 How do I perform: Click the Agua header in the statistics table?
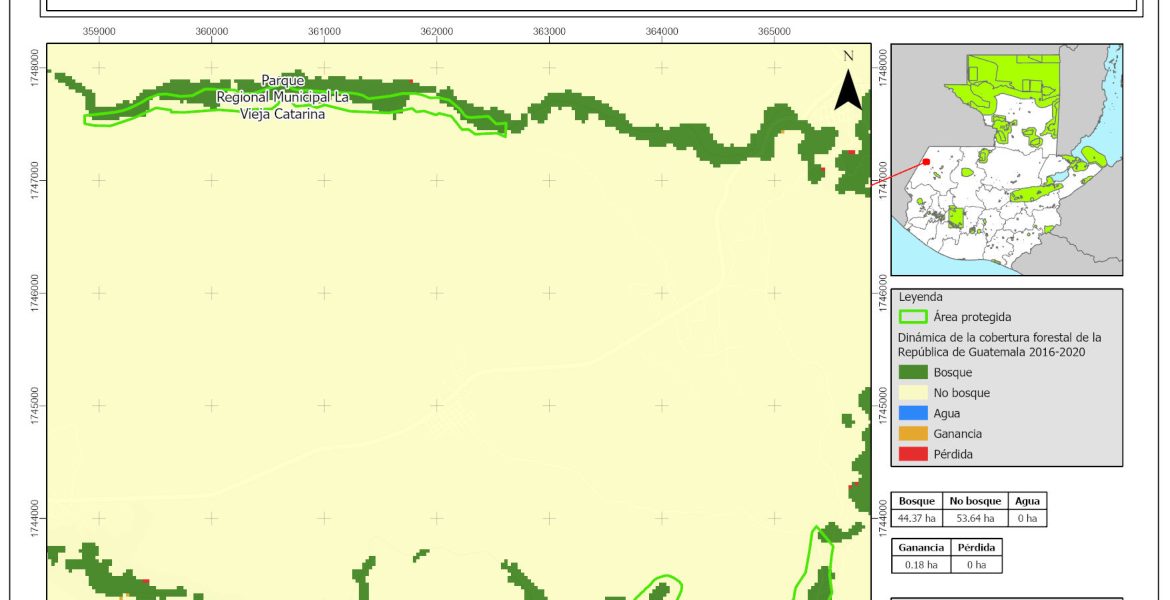[x=1027, y=501]
